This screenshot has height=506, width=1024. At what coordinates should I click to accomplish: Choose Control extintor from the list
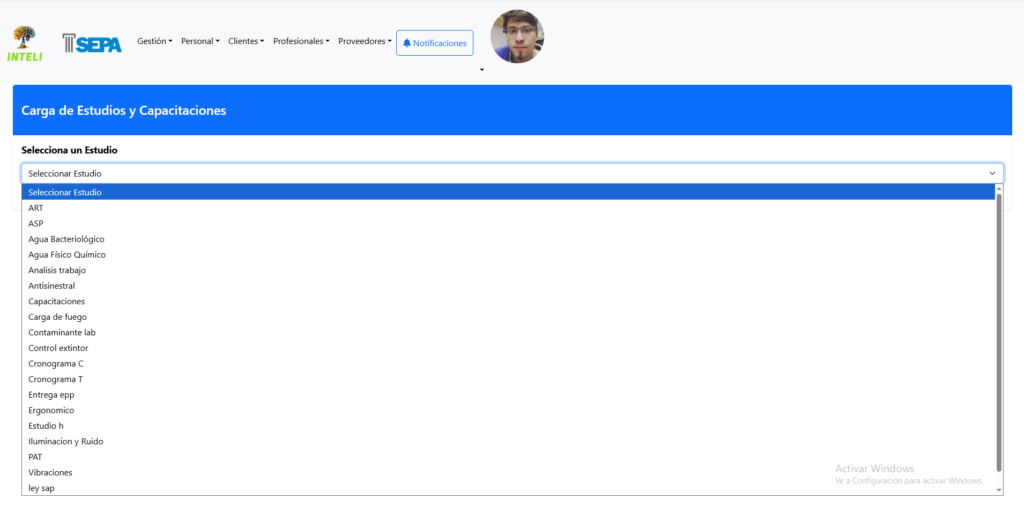click(58, 348)
